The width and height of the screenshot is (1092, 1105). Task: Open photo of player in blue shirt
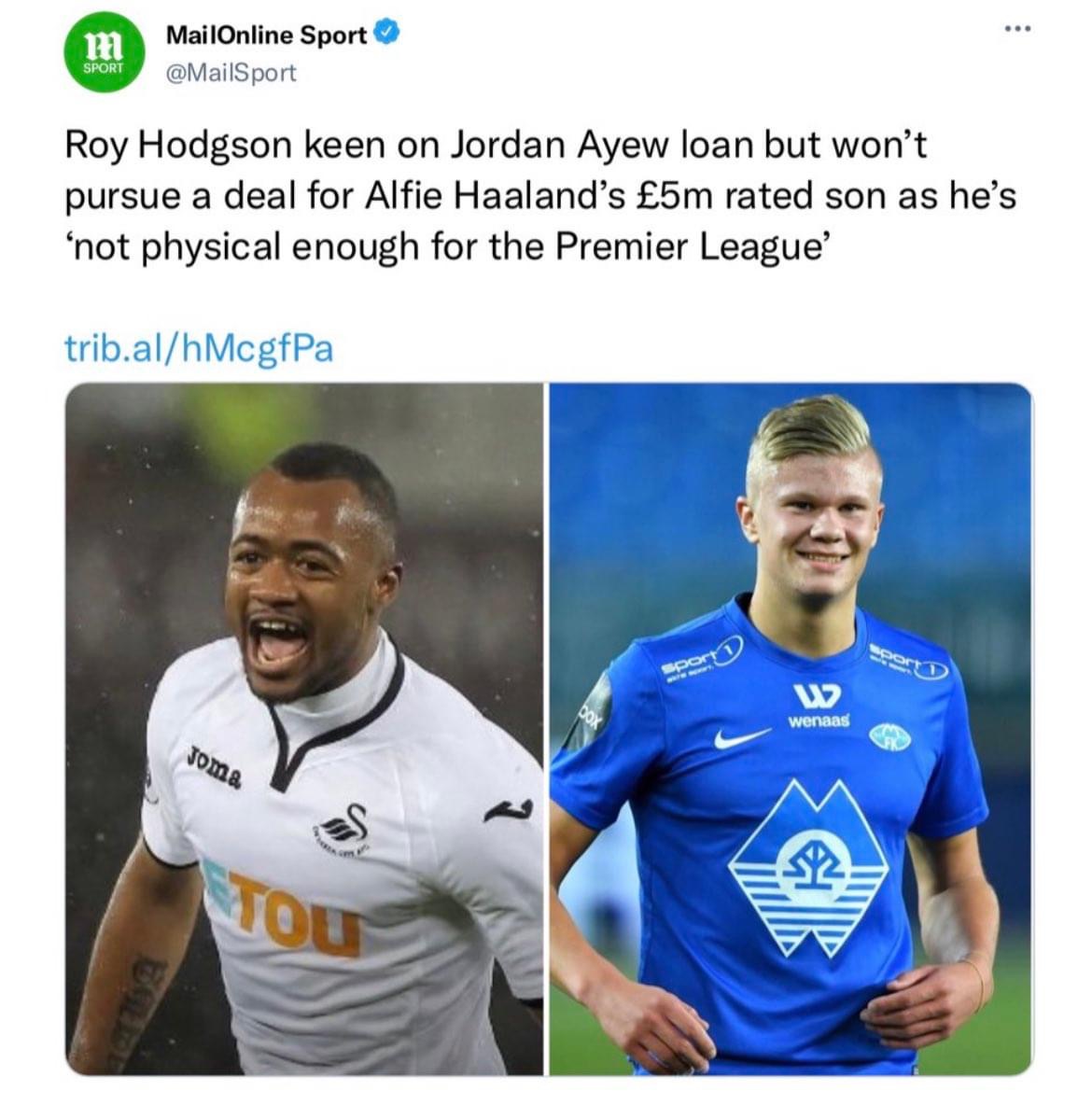point(791,729)
